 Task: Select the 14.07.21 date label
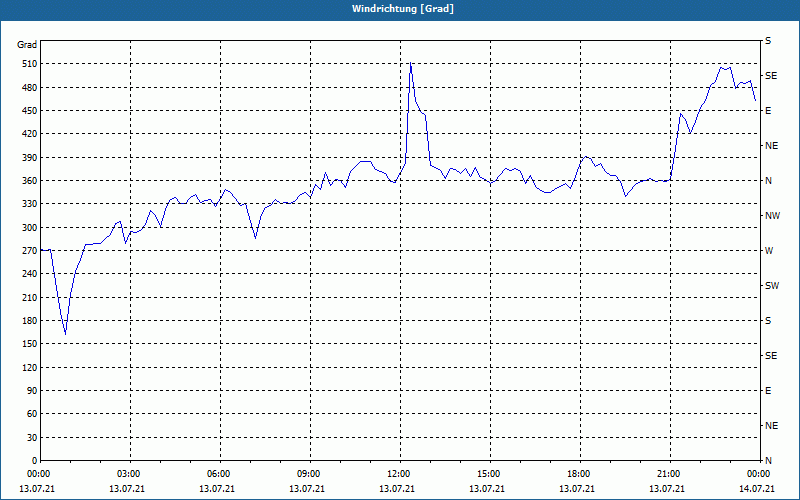click(757, 489)
